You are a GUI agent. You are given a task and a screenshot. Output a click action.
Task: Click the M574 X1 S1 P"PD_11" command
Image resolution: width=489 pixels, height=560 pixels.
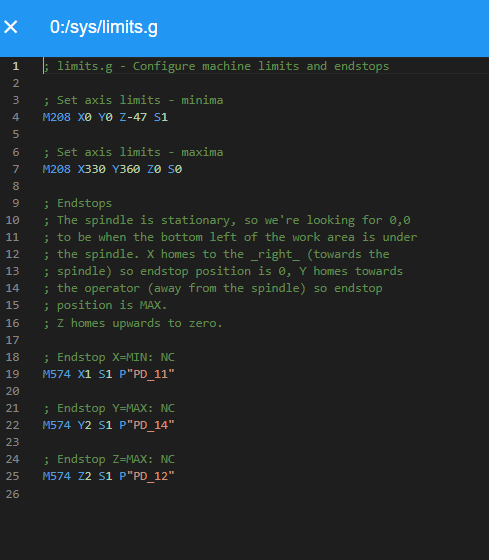[109, 374]
